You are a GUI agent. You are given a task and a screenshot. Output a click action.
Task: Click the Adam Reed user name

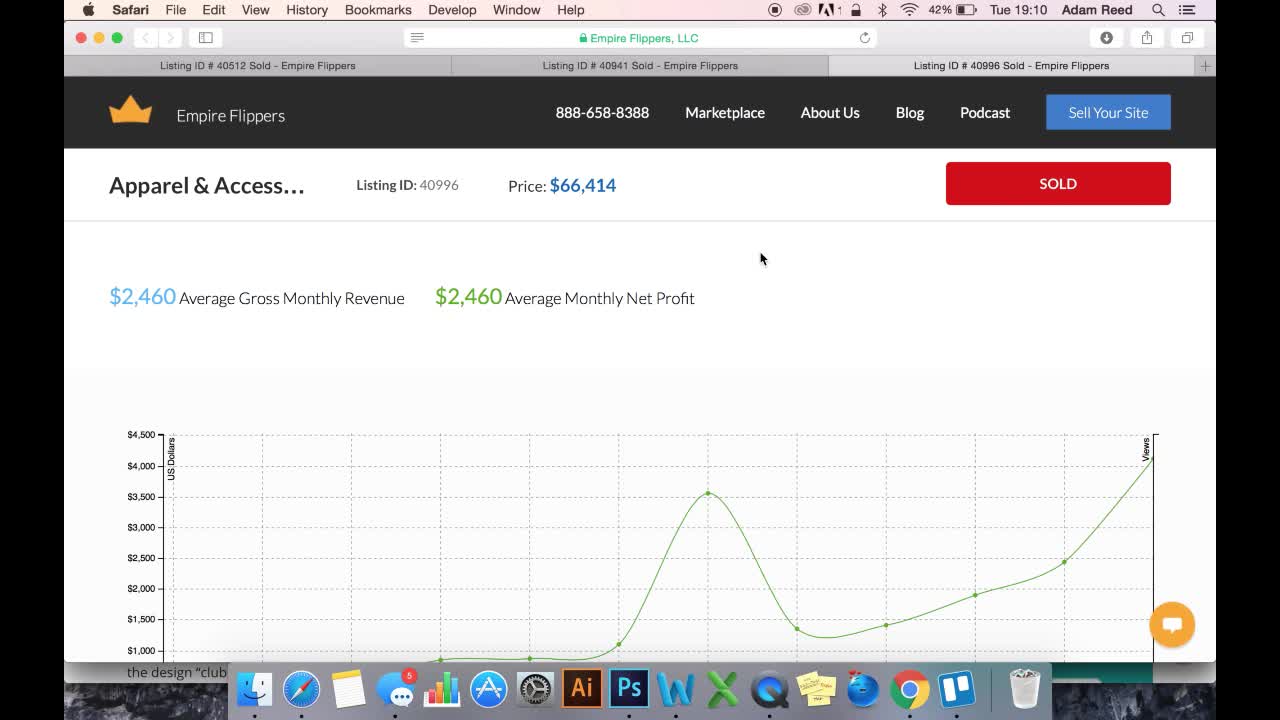(x=1098, y=10)
